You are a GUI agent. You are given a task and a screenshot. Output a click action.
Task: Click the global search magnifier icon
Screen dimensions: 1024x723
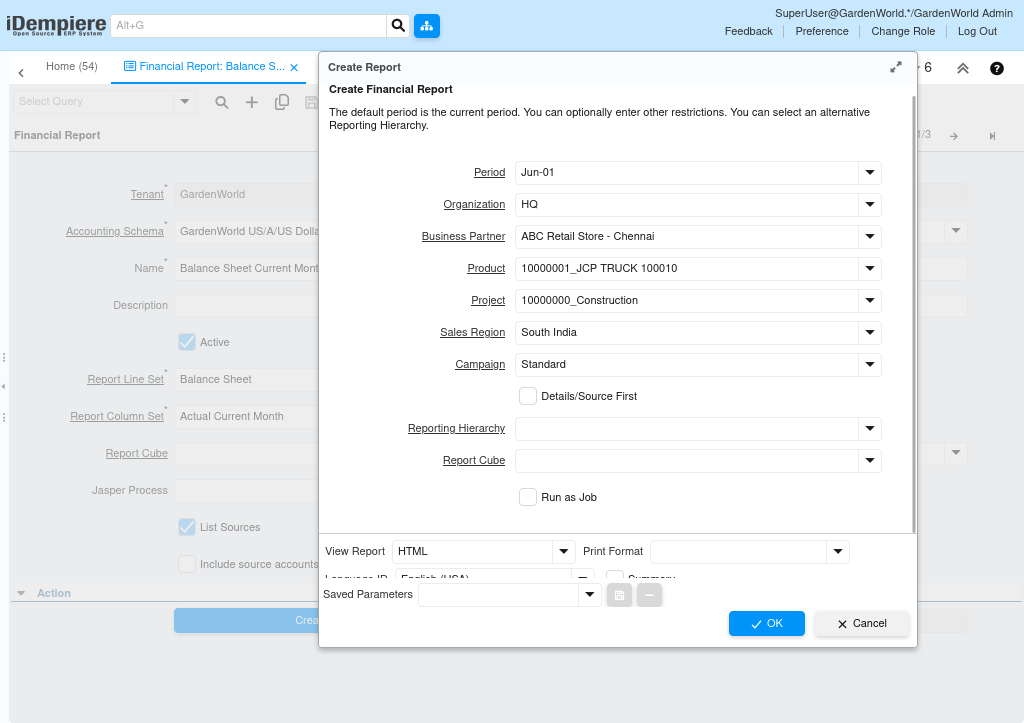398,25
